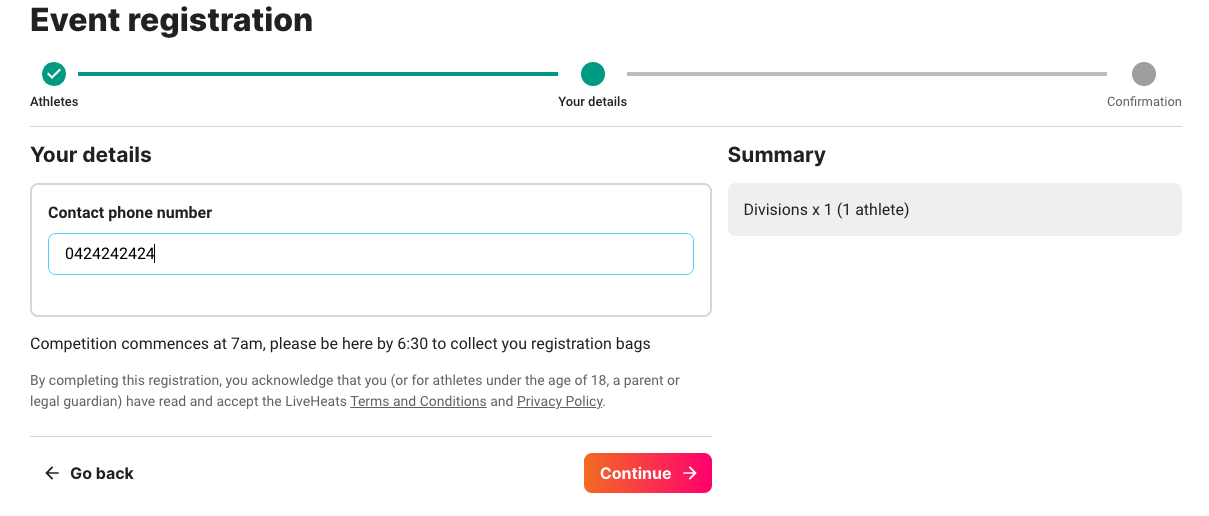Viewport: 1209px width, 516px height.
Task: Click the left arrow icon beside Go back
Action: [x=52, y=473]
